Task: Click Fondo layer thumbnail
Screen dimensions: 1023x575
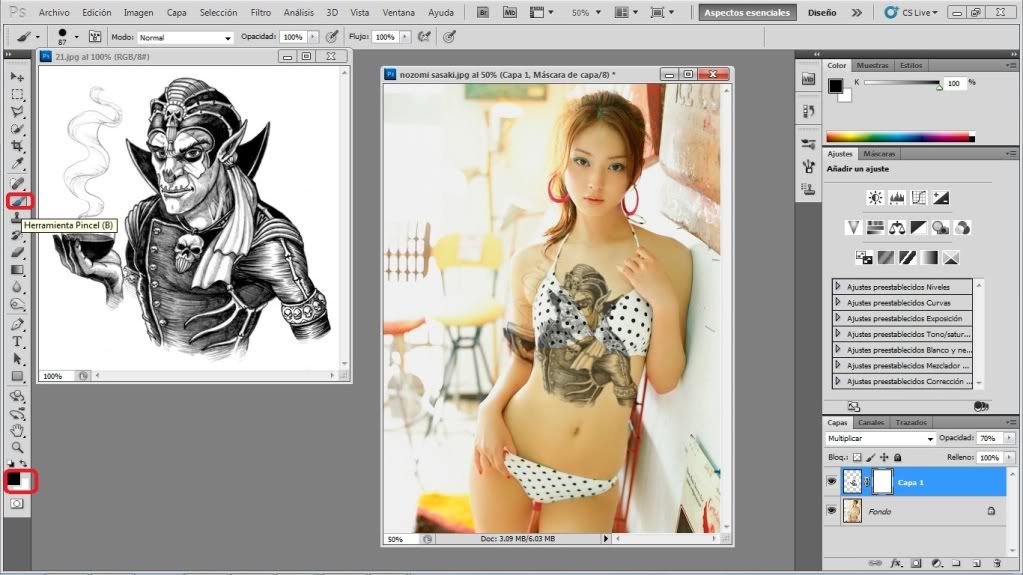Action: 852,511
